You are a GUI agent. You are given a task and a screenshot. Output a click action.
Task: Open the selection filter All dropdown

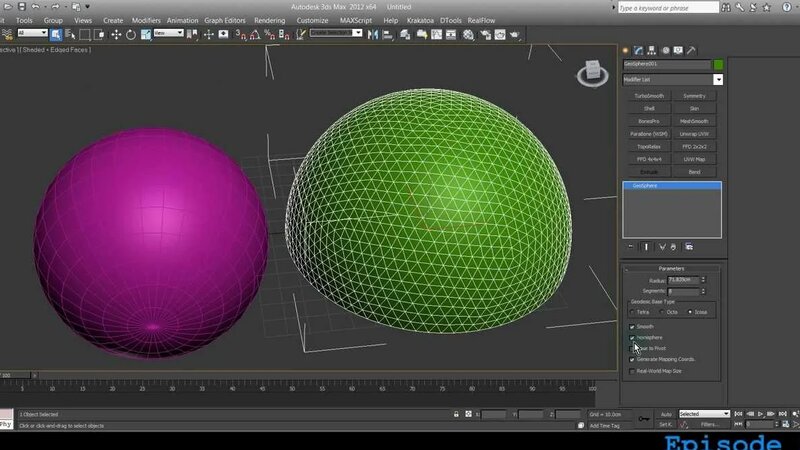pyautogui.click(x=32, y=33)
